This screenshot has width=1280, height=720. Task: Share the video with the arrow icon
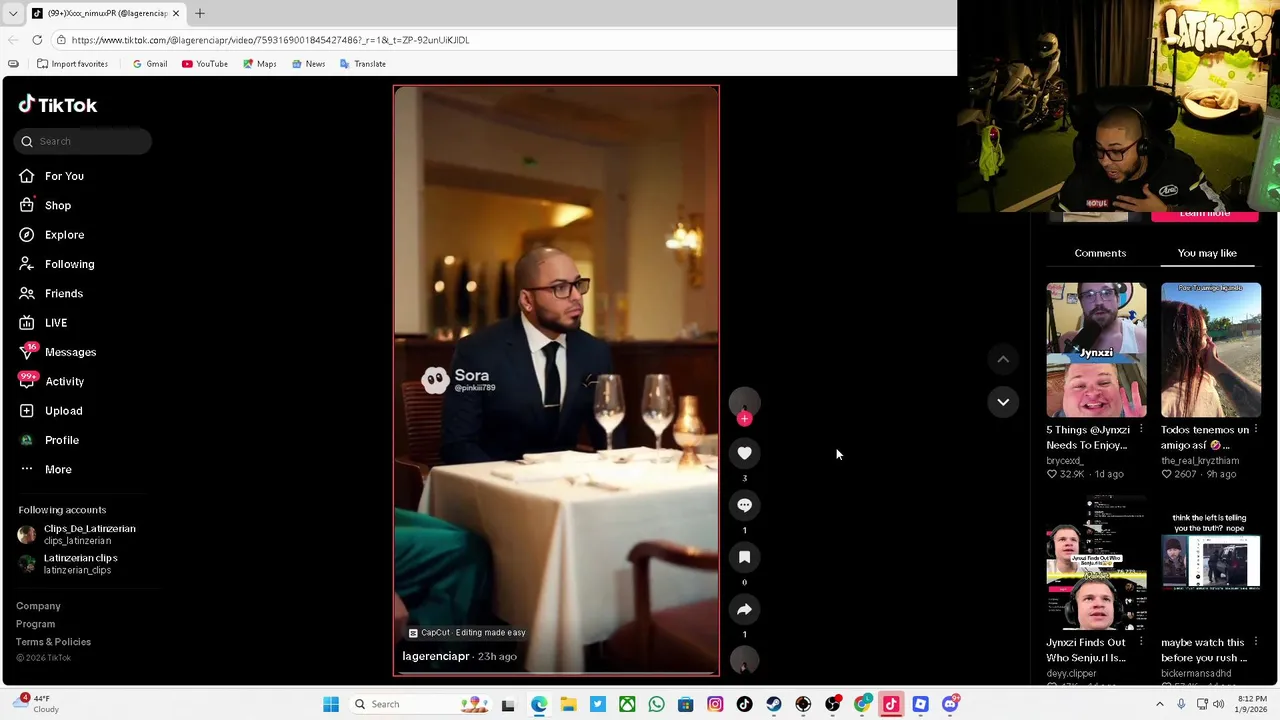click(x=744, y=609)
